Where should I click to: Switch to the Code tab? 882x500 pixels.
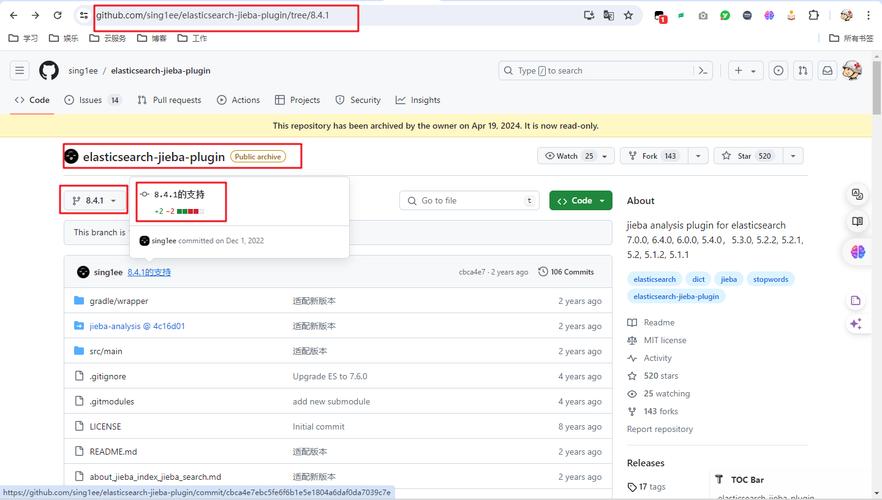[x=32, y=100]
